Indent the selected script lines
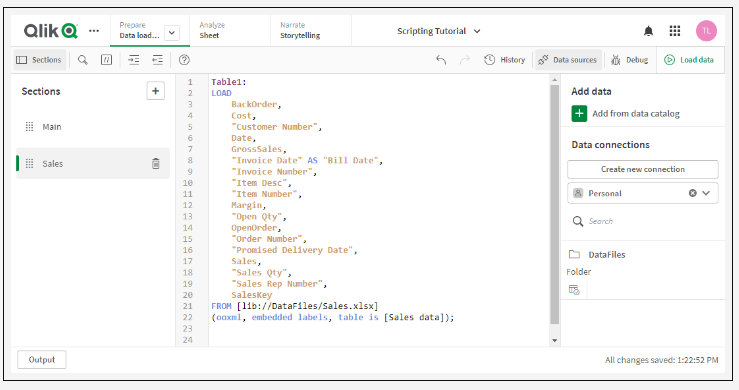 (134, 60)
